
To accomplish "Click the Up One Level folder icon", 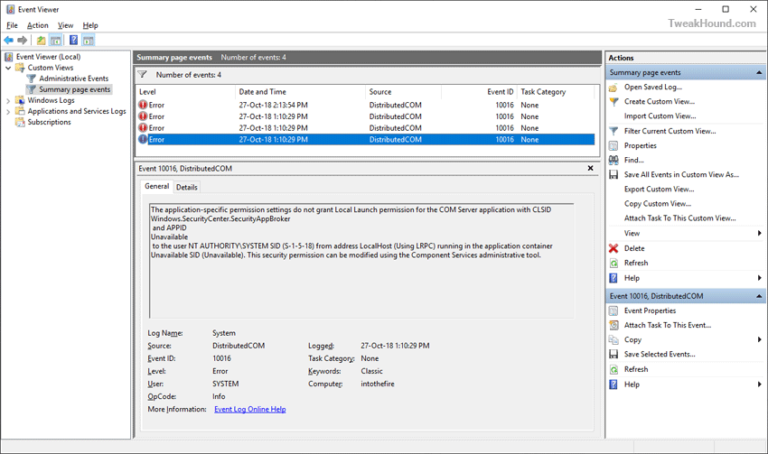I will pos(41,40).
